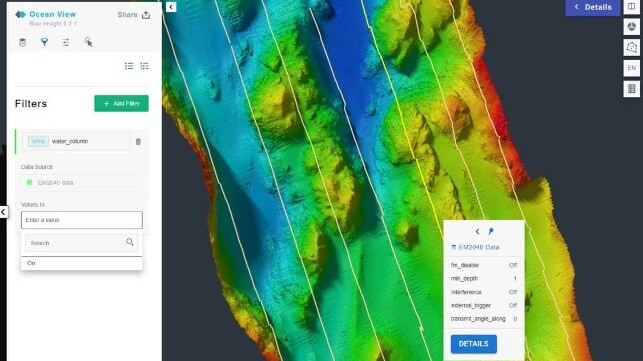Select the Filter funnel icon

(x=44, y=42)
